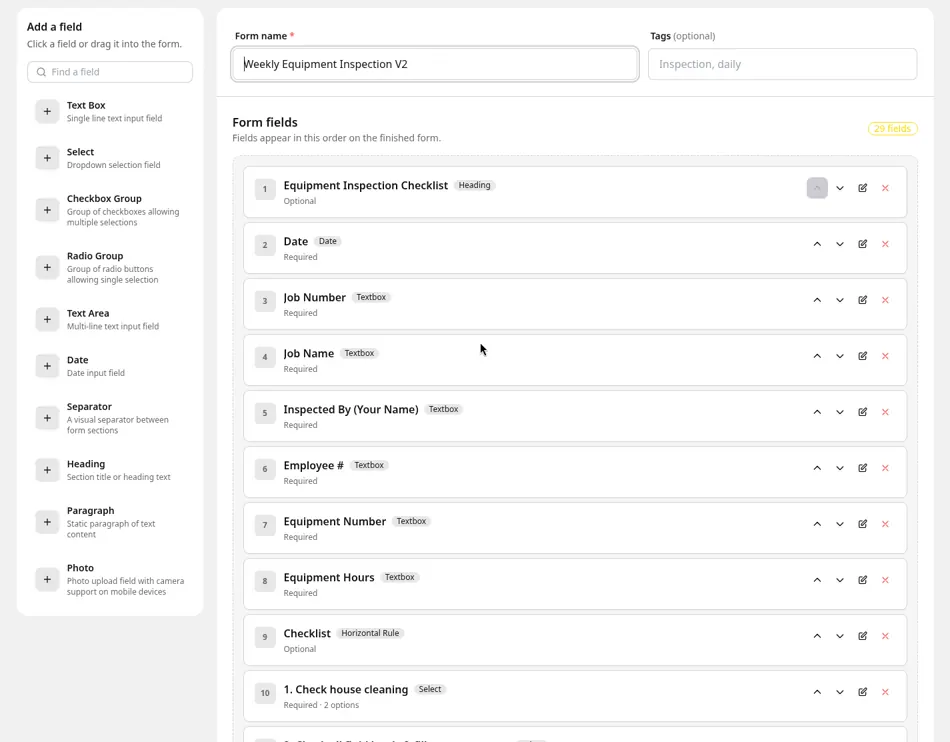Move Inspected By field down

(x=840, y=412)
